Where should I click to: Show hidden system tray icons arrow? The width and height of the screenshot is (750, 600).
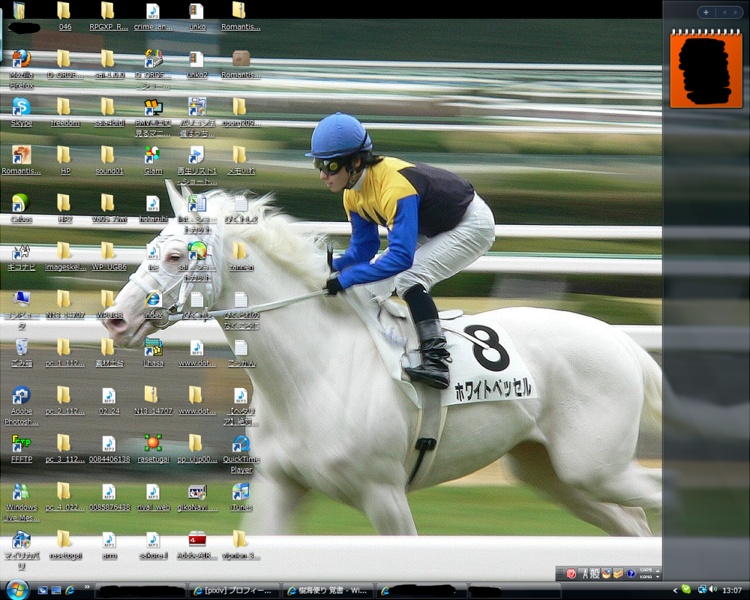[675, 591]
